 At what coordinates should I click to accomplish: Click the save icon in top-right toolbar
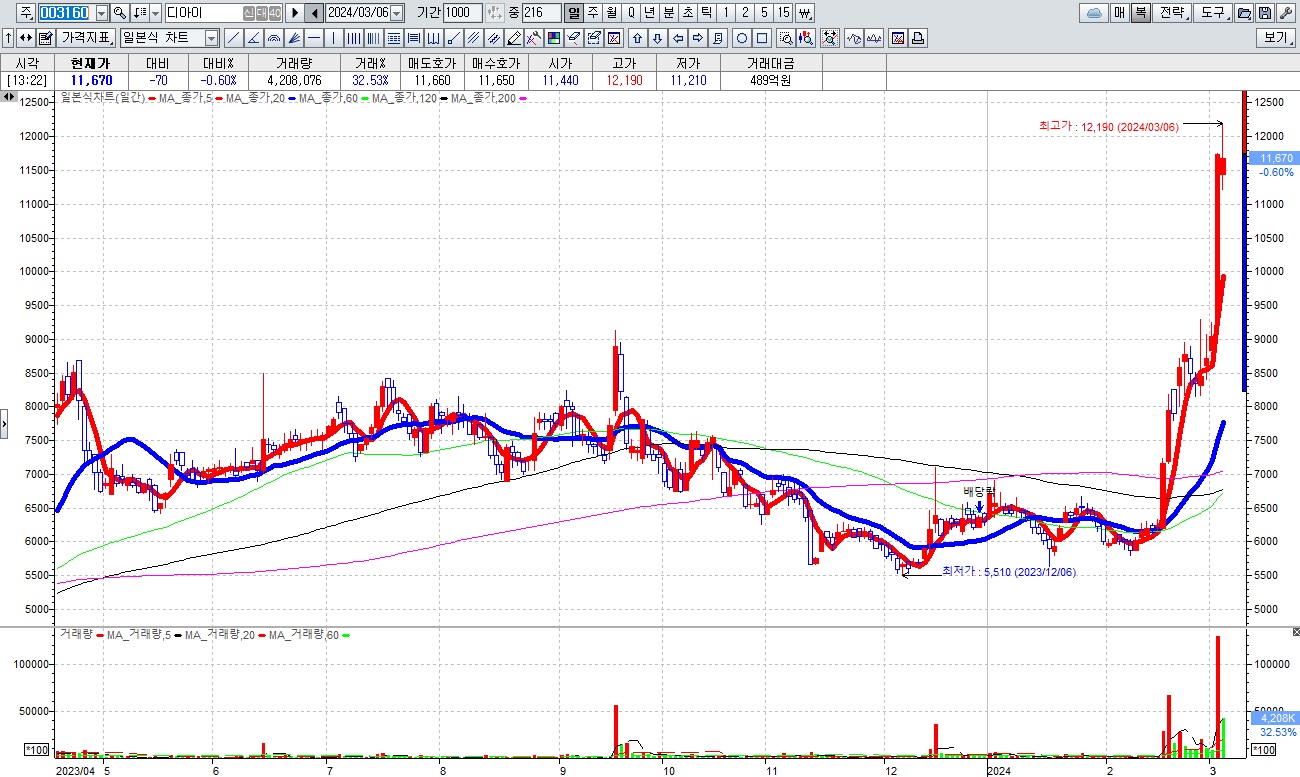tap(1264, 13)
